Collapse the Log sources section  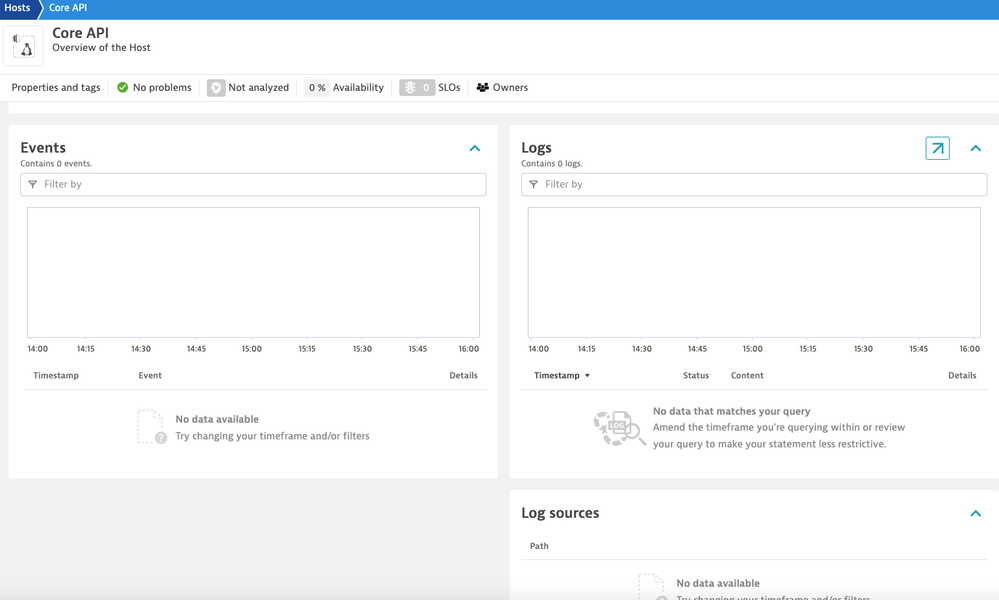(x=976, y=514)
